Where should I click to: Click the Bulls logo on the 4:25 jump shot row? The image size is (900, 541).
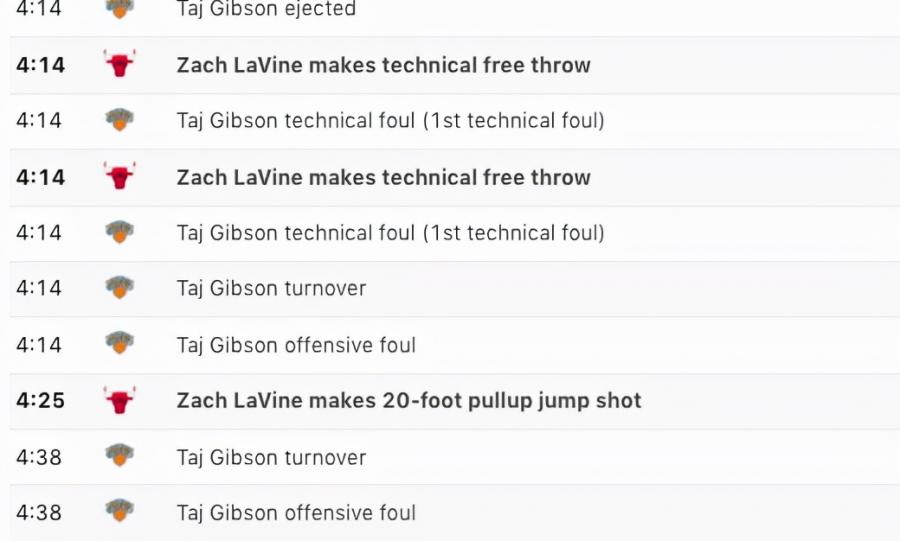(x=119, y=400)
